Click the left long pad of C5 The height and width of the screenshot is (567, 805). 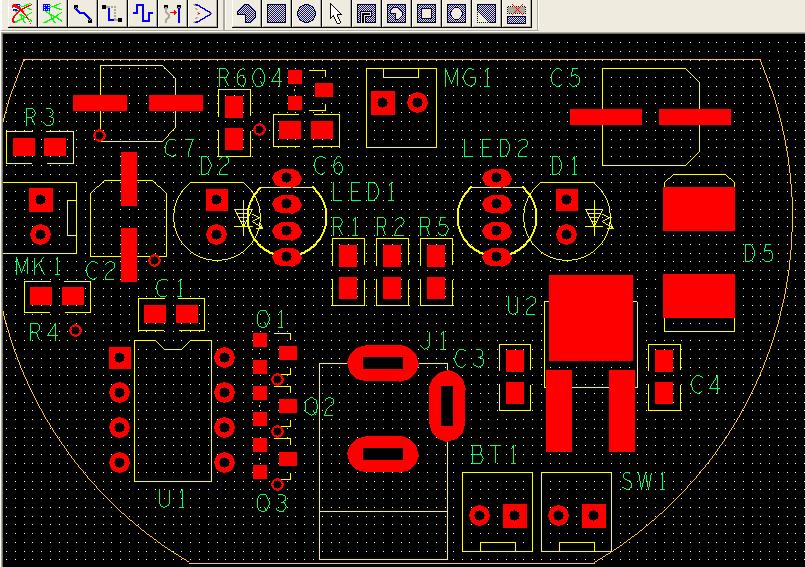point(606,117)
